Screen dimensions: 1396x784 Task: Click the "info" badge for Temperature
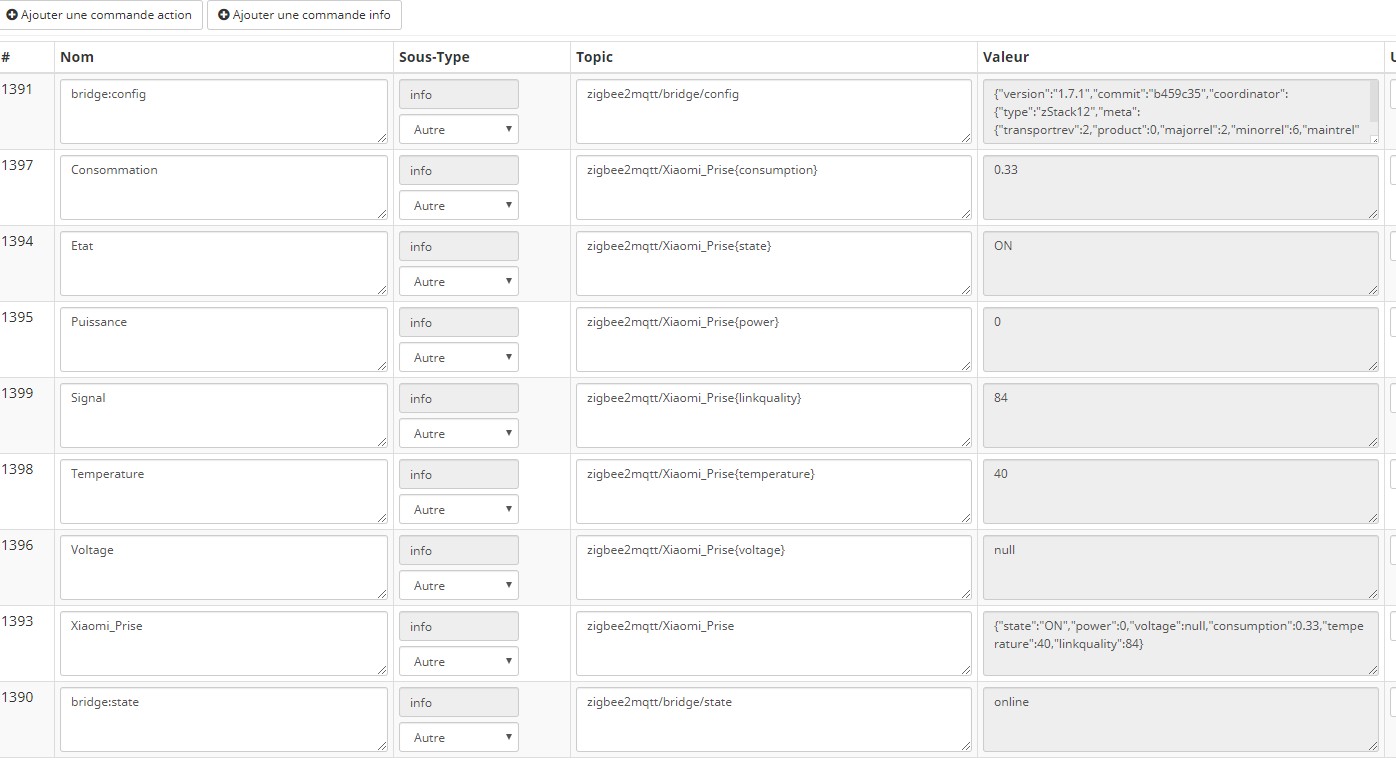[x=458, y=474]
